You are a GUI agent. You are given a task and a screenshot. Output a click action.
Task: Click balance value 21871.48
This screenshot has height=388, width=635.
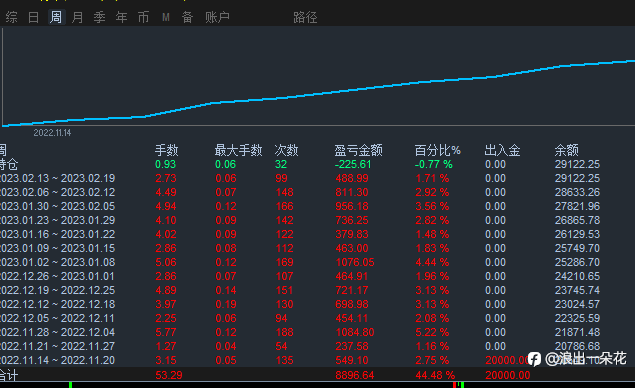pyautogui.click(x=577, y=333)
